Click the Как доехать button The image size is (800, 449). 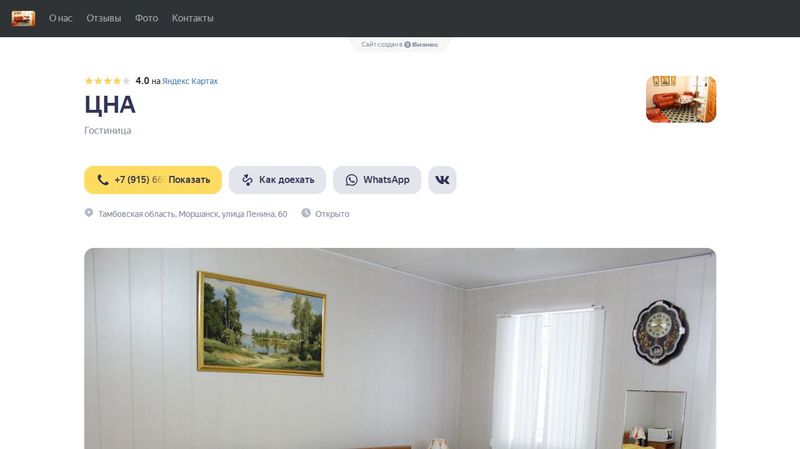click(277, 180)
